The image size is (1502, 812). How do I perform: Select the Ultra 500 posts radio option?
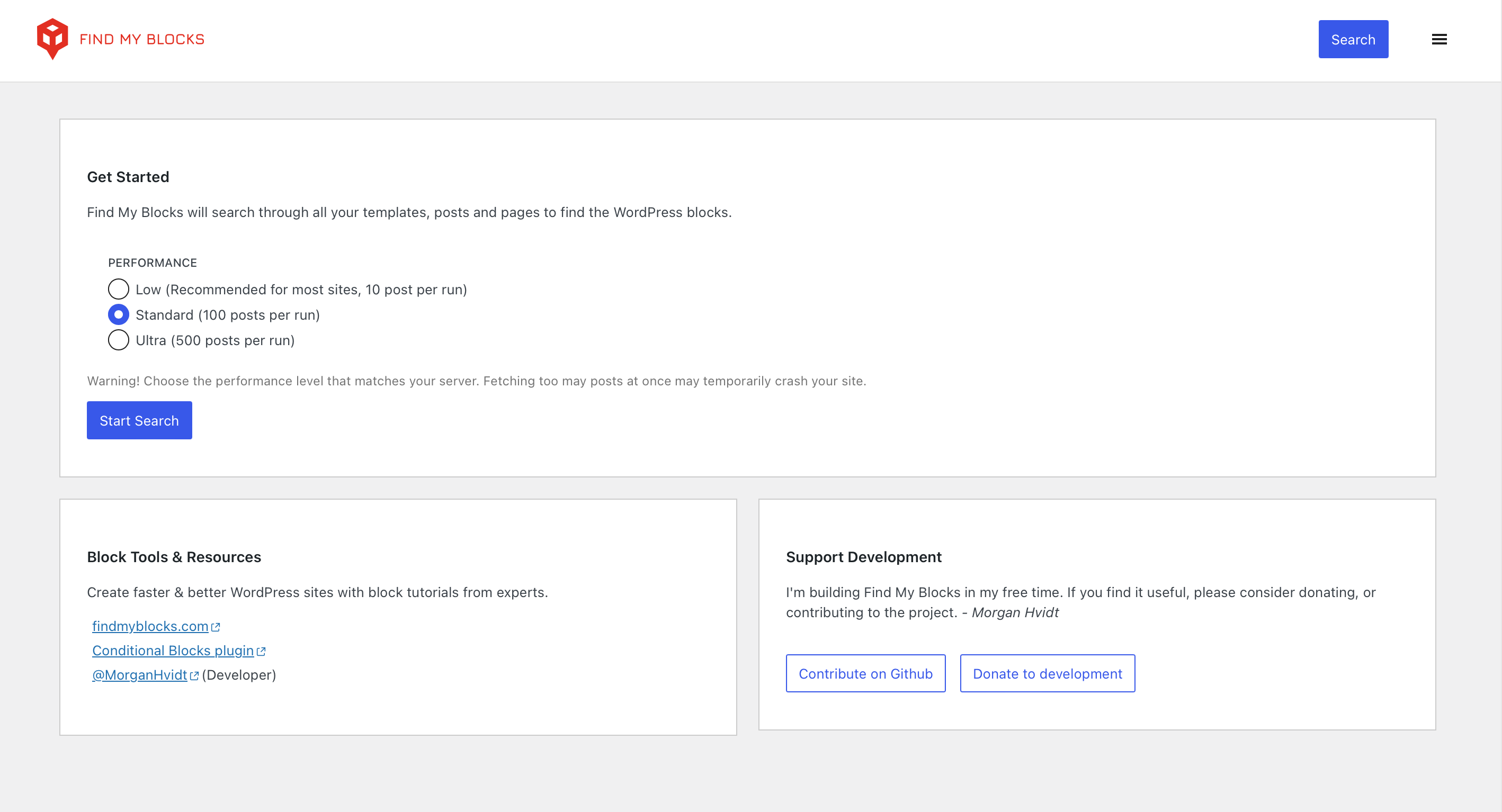118,340
